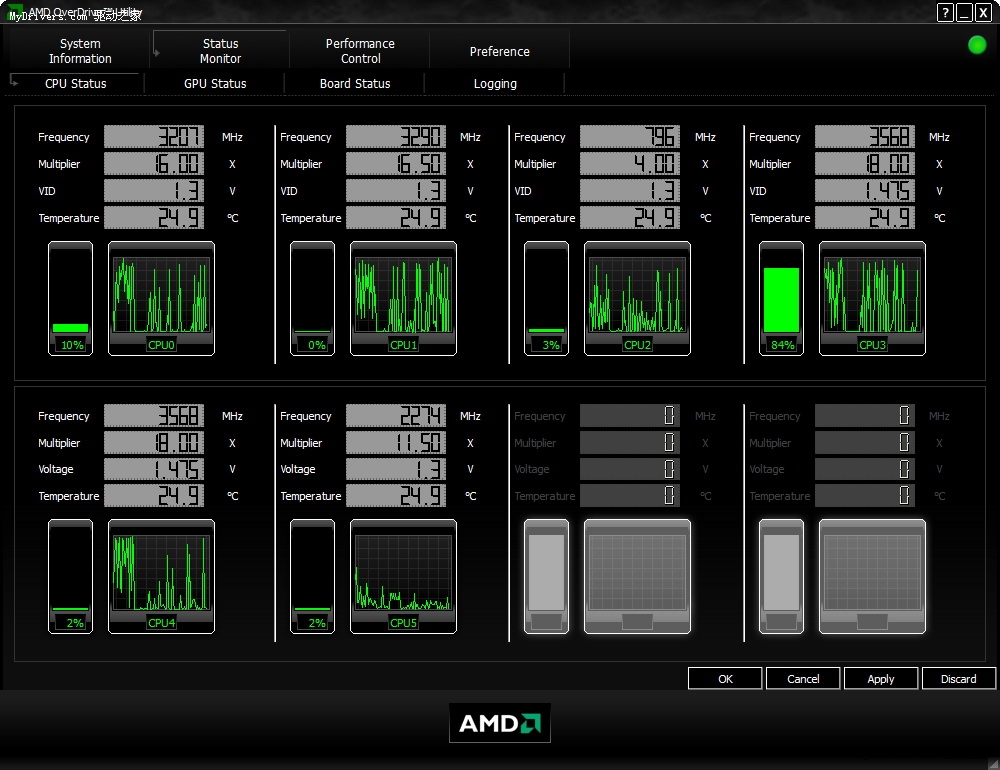Select the CPU Status sub-tab
Image resolution: width=1000 pixels, height=770 pixels.
75,84
